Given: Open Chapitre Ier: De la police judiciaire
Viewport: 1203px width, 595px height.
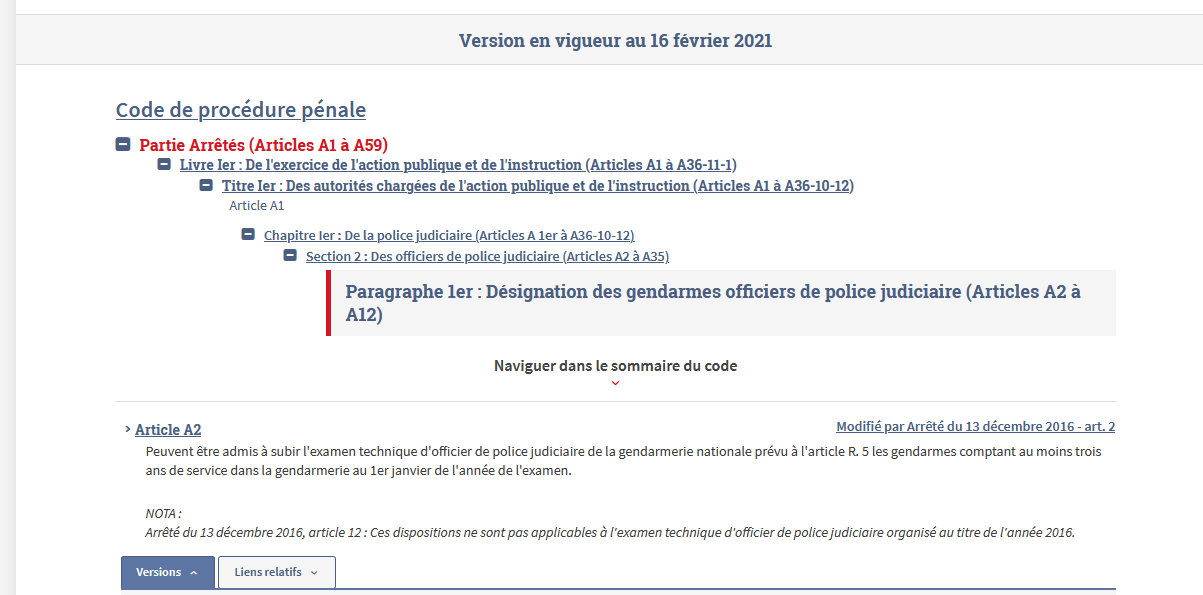Looking at the screenshot, I should click(x=449, y=236).
